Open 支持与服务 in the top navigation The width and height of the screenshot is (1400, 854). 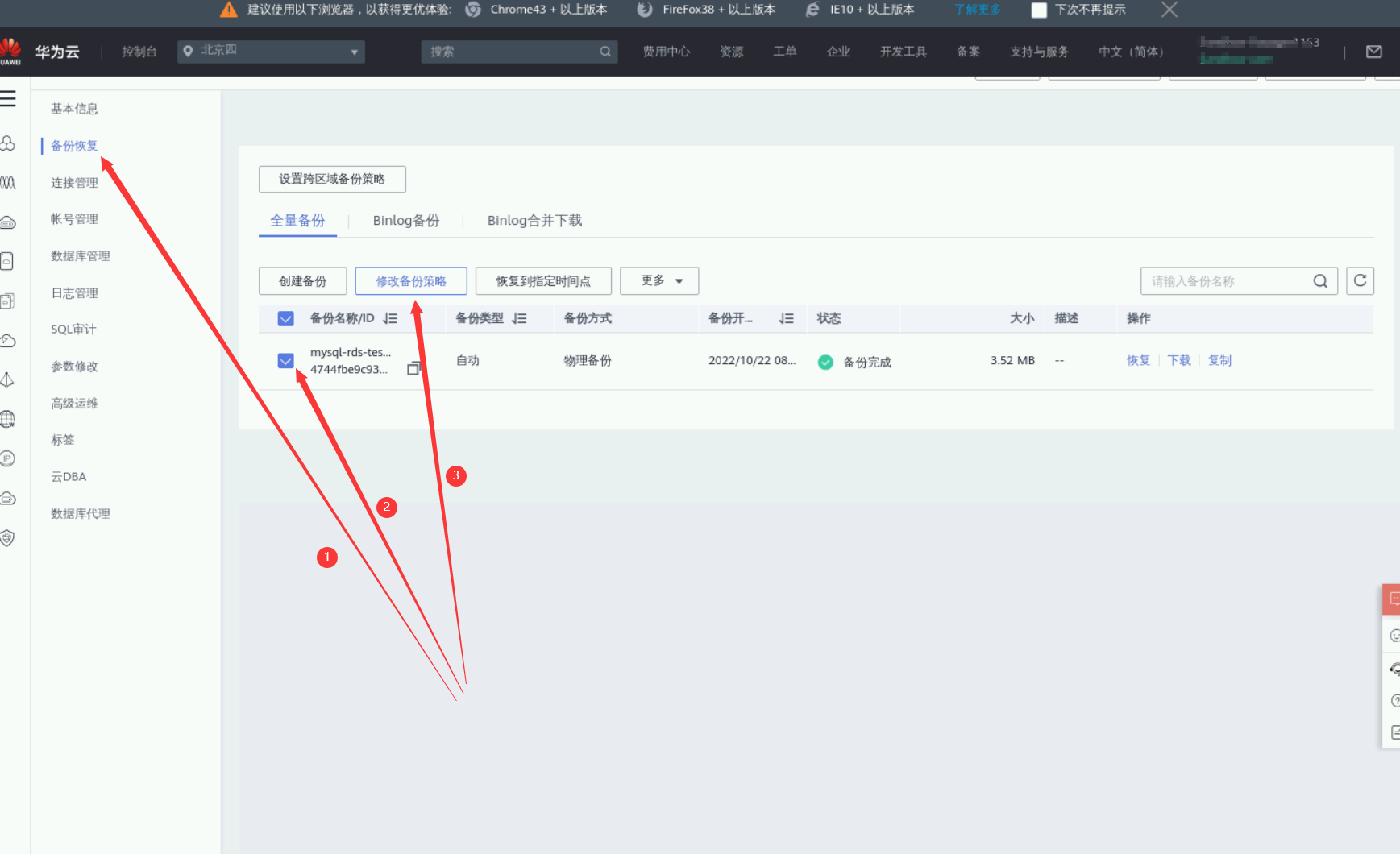point(1040,52)
